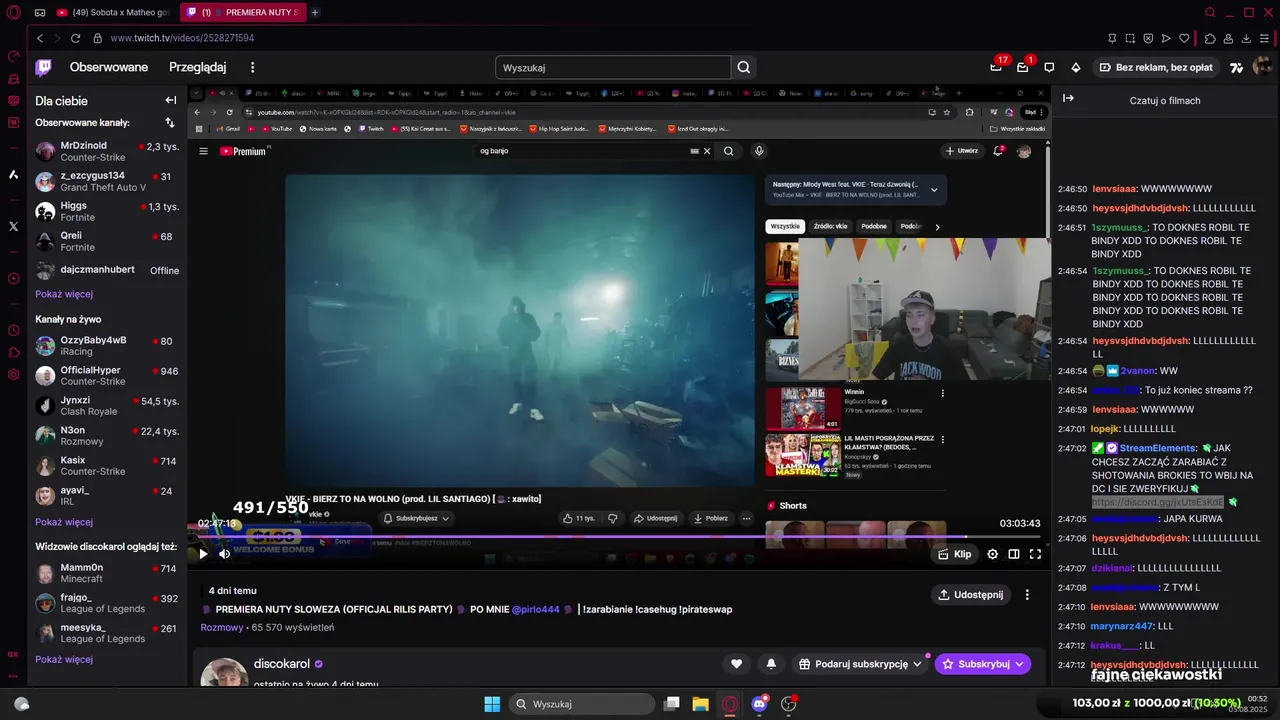
Task: Open Przeglądaj navigation tab
Action: coord(198,67)
